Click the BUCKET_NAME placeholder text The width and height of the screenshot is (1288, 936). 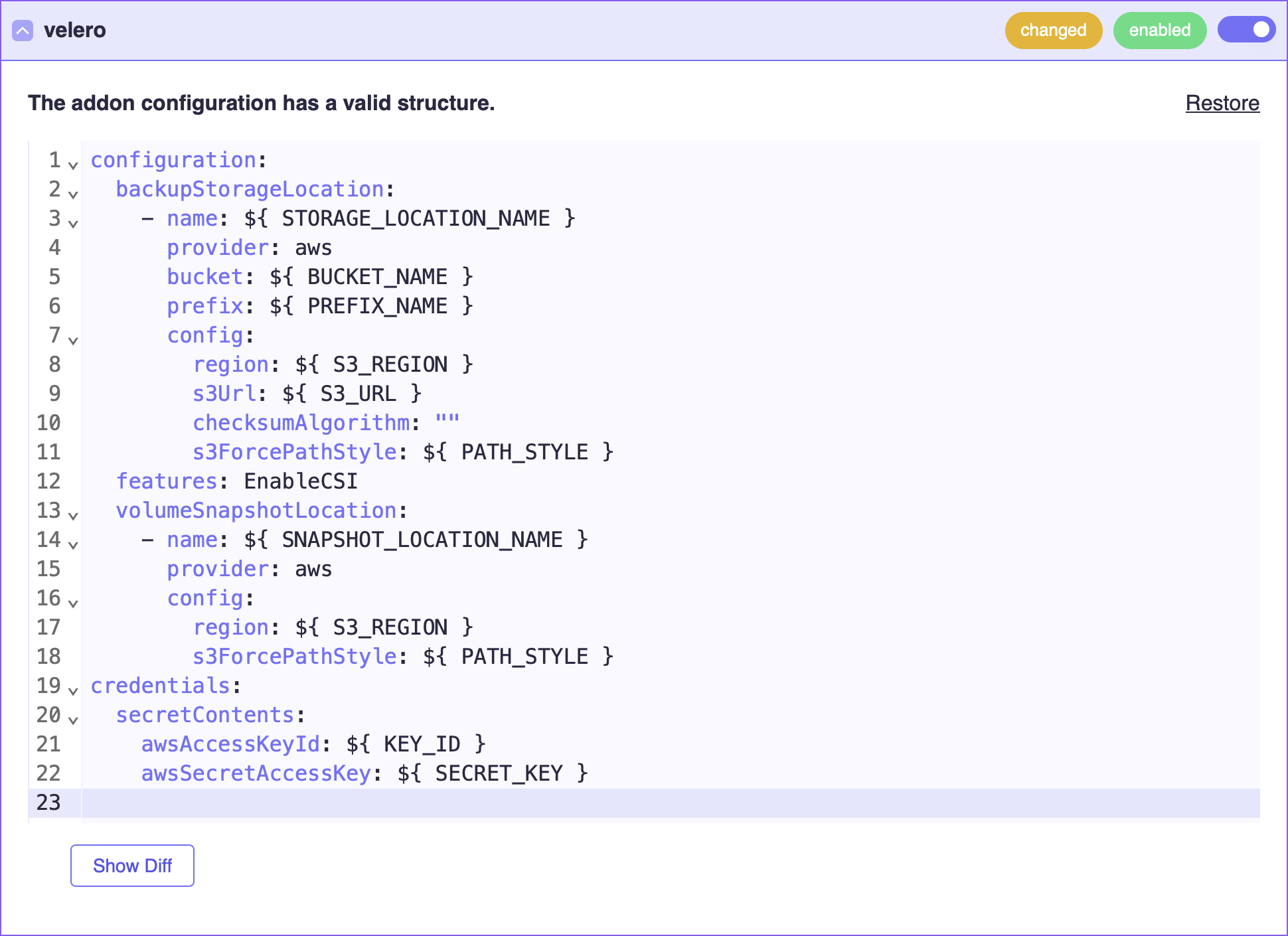click(x=376, y=277)
